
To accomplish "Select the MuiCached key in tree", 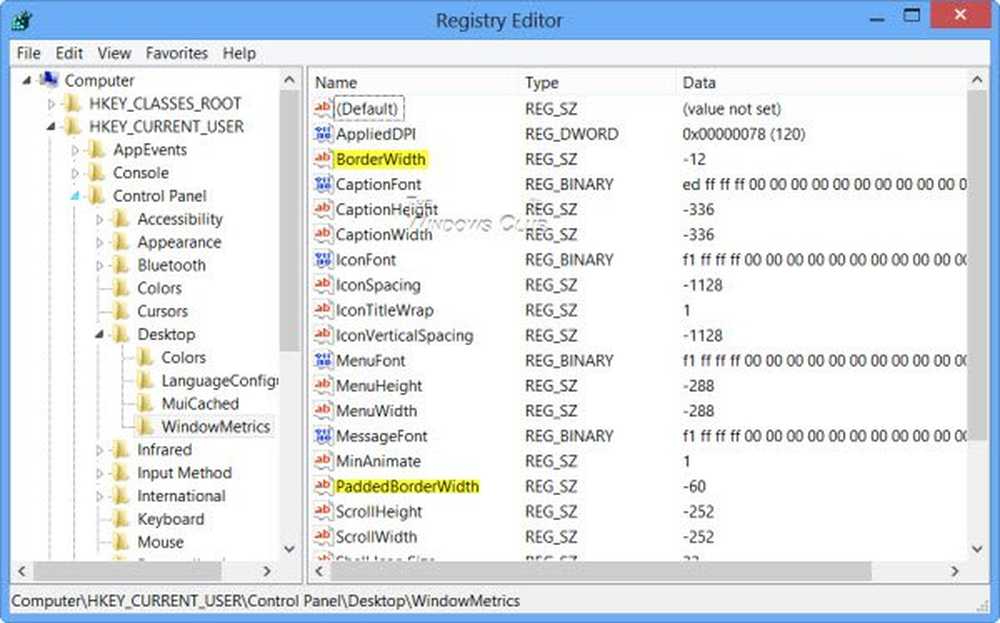I will 199,404.
